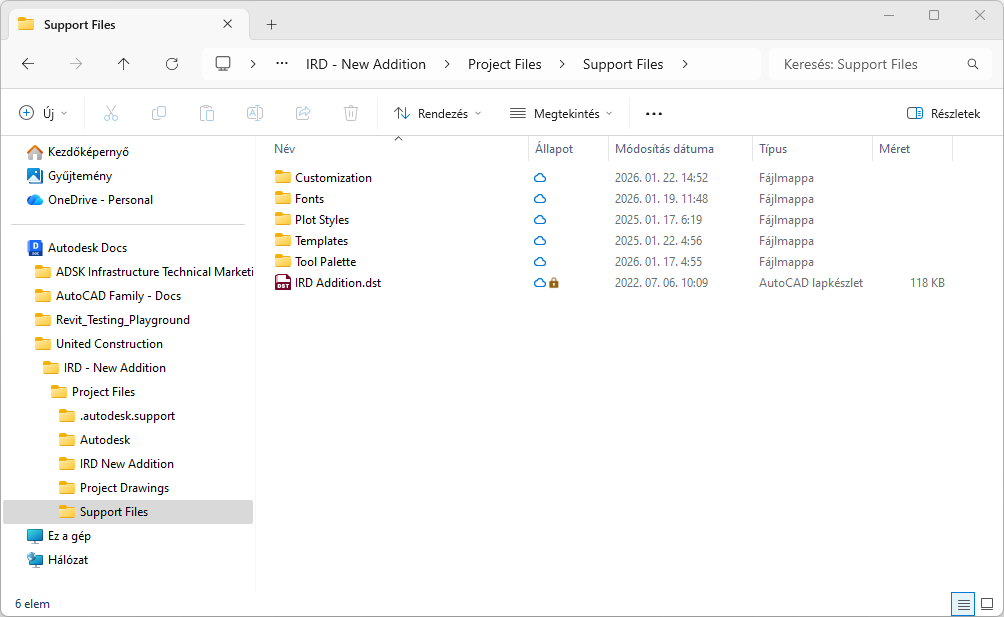Viewport: 1004px width, 617px height.
Task: Select Project Drawings in folder tree
Action: (124, 488)
